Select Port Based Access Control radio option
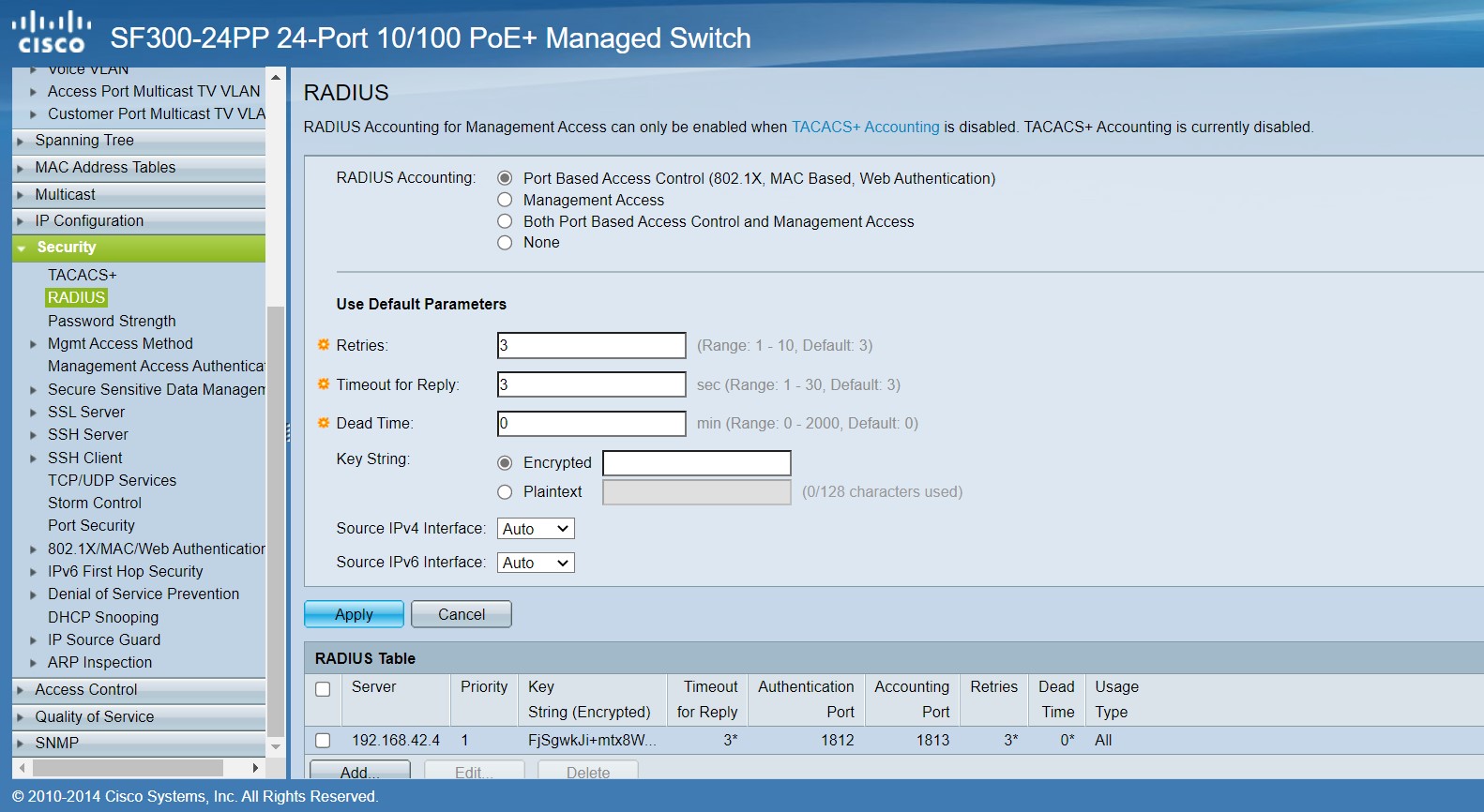This screenshot has width=1484, height=812. point(505,178)
